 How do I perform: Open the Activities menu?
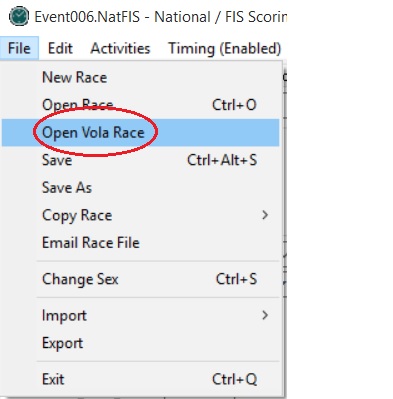tap(120, 48)
